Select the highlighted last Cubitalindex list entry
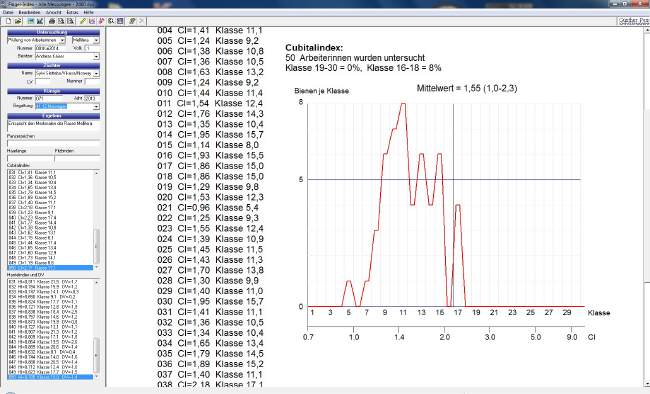Screen dimensions: 650x394 50,268
